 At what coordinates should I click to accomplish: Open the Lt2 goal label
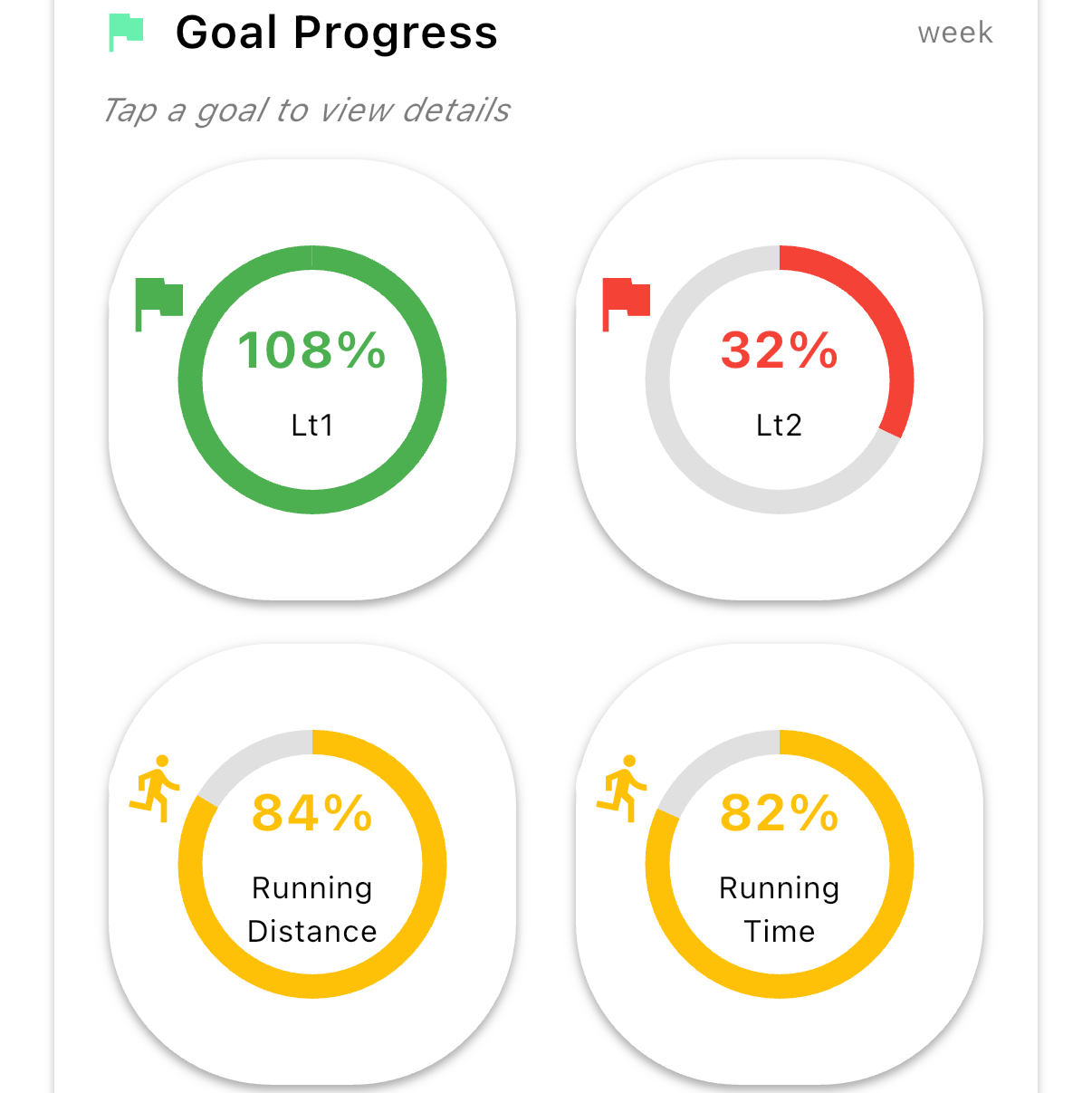[x=780, y=425]
